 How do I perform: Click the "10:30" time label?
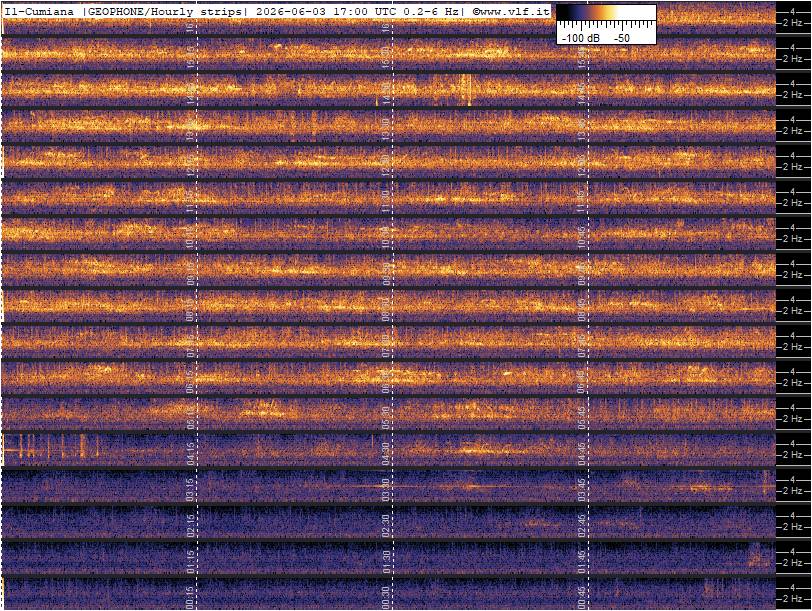coord(386,238)
